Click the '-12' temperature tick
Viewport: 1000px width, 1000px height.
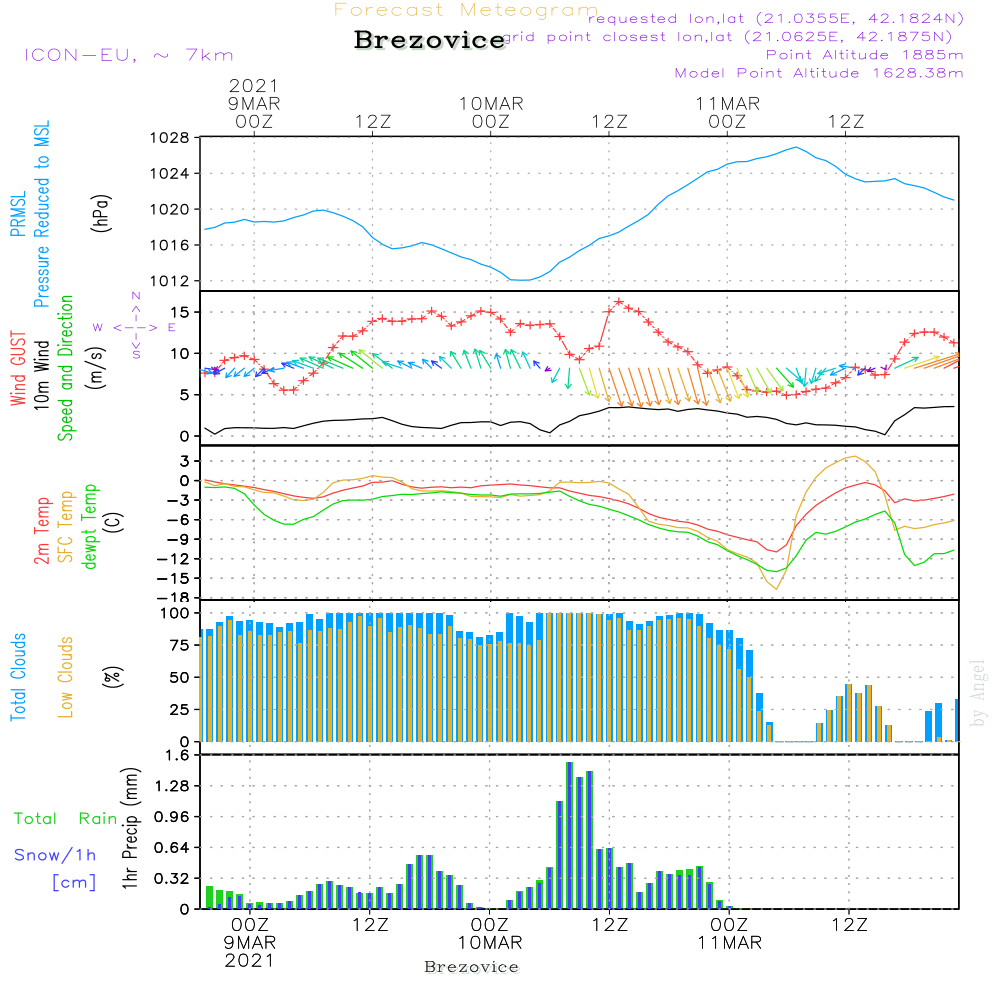coord(172,559)
